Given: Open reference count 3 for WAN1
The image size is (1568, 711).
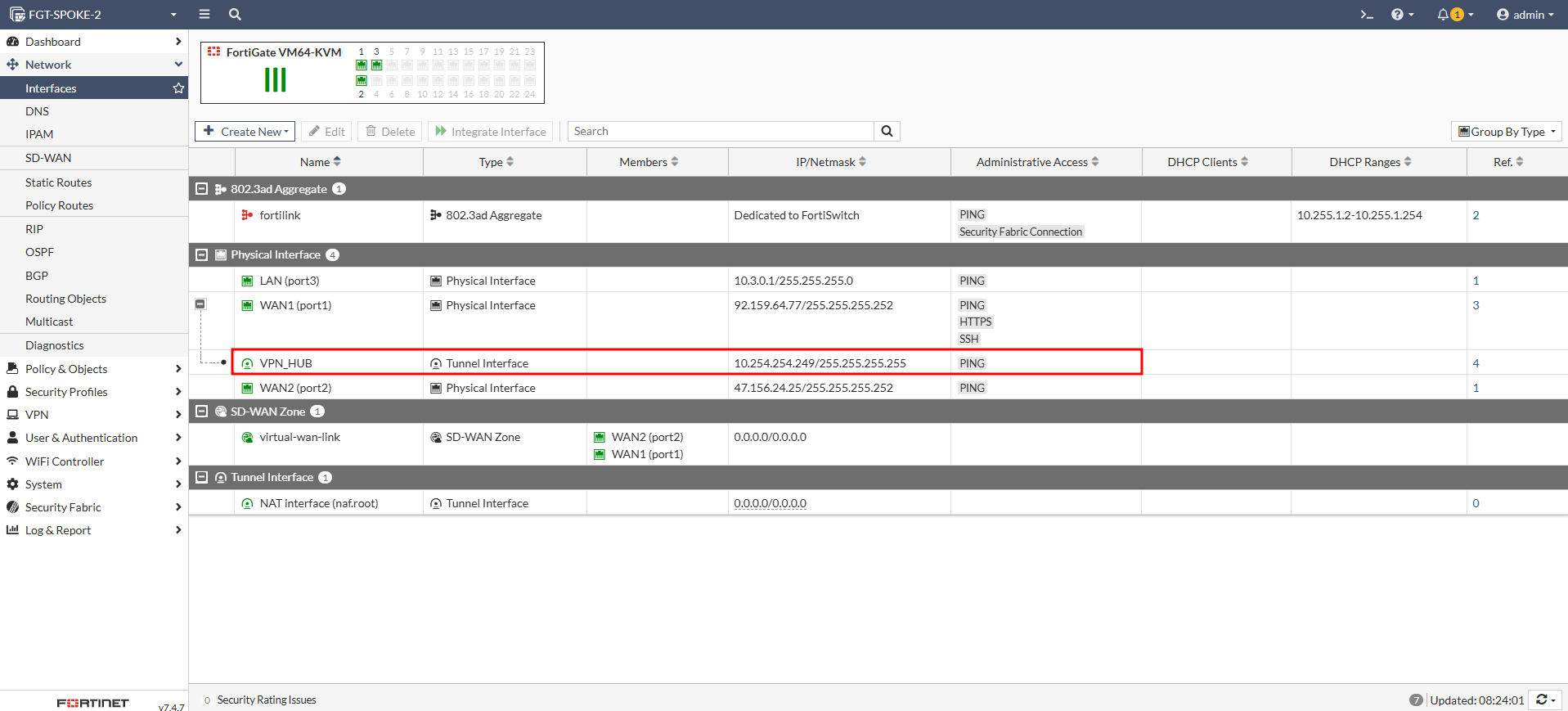Looking at the screenshot, I should pos(1476,305).
